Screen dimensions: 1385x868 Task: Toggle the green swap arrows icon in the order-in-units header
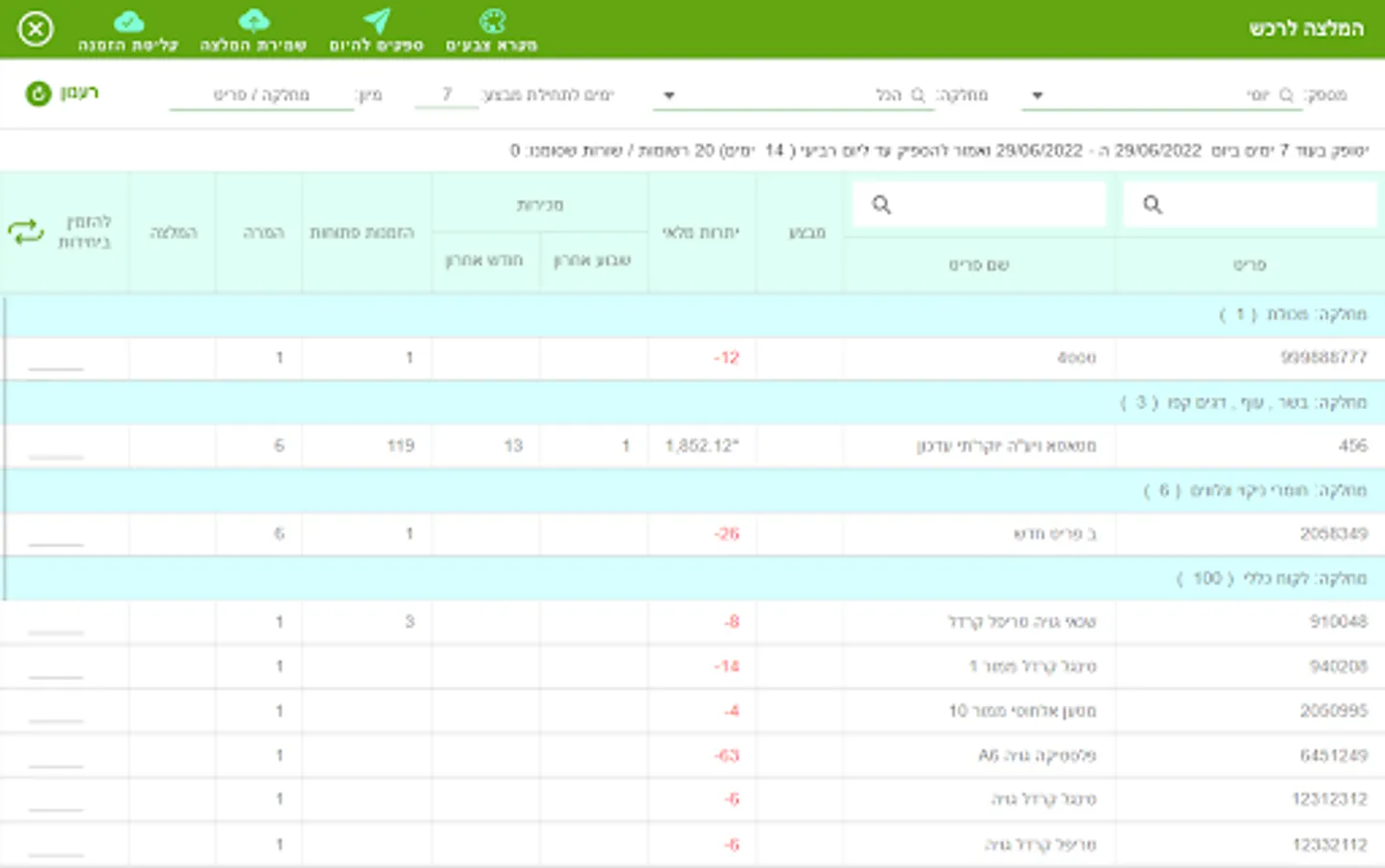(x=26, y=231)
